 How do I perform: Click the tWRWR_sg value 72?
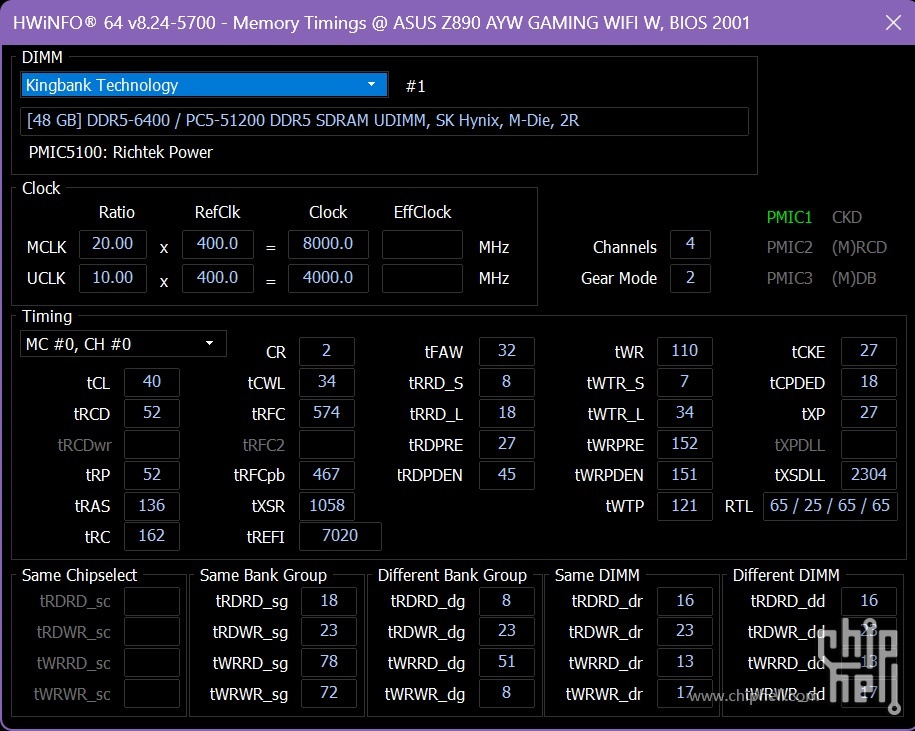[329, 692]
